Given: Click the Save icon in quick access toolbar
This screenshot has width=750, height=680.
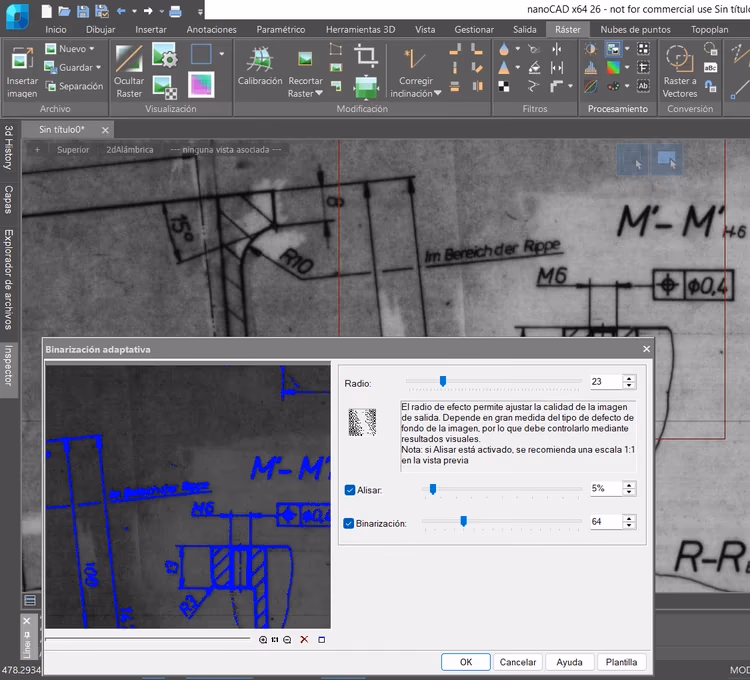Looking at the screenshot, I should click(x=83, y=11).
